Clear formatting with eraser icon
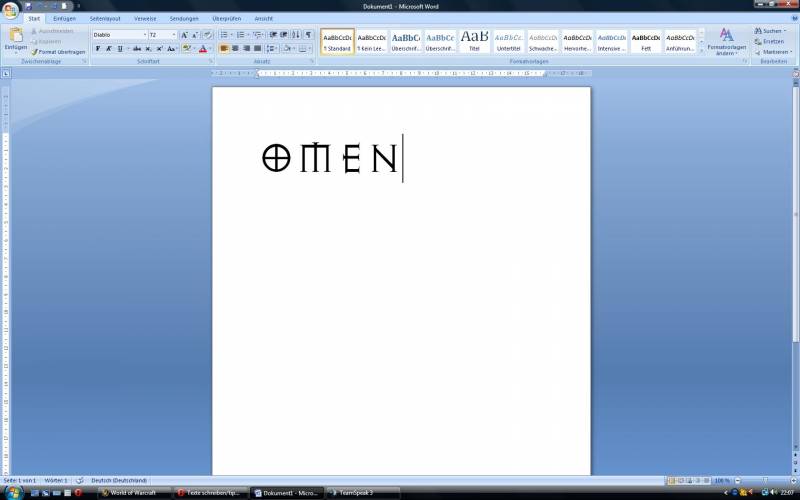This screenshot has height=500, width=800. point(208,35)
